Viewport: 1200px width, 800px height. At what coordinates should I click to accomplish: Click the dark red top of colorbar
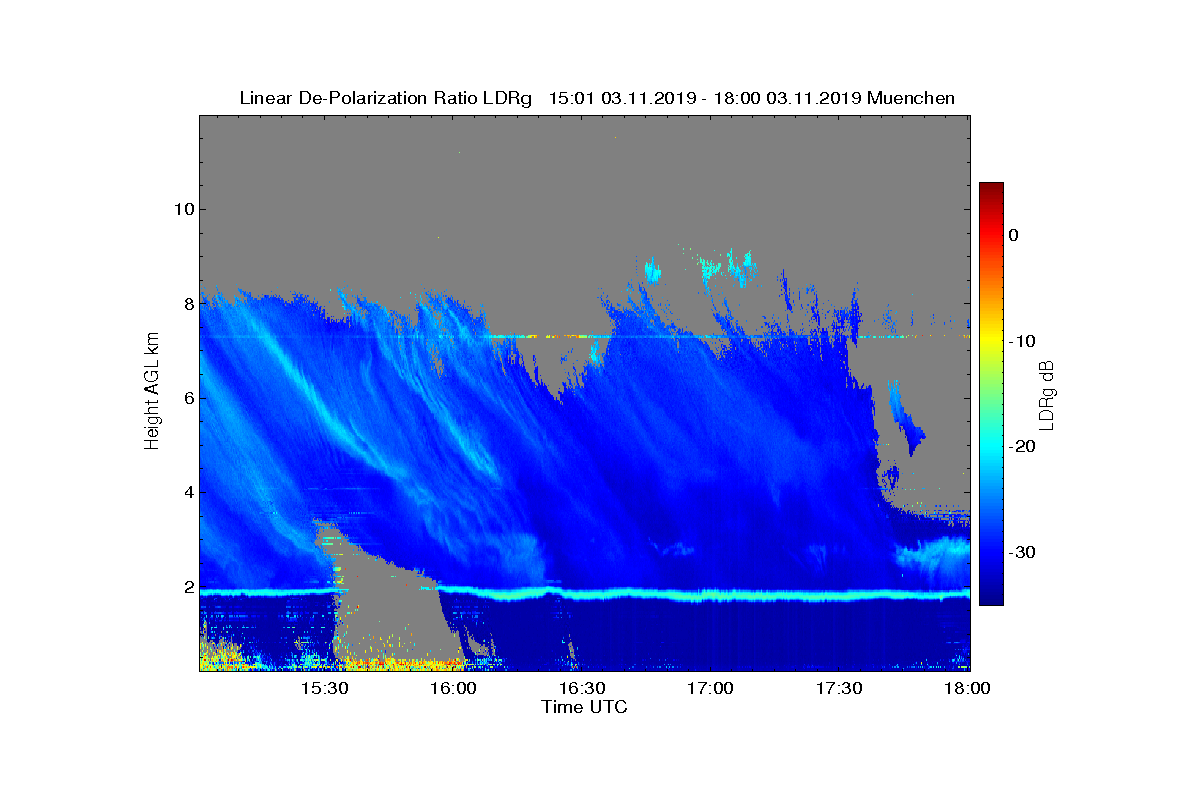click(x=991, y=189)
